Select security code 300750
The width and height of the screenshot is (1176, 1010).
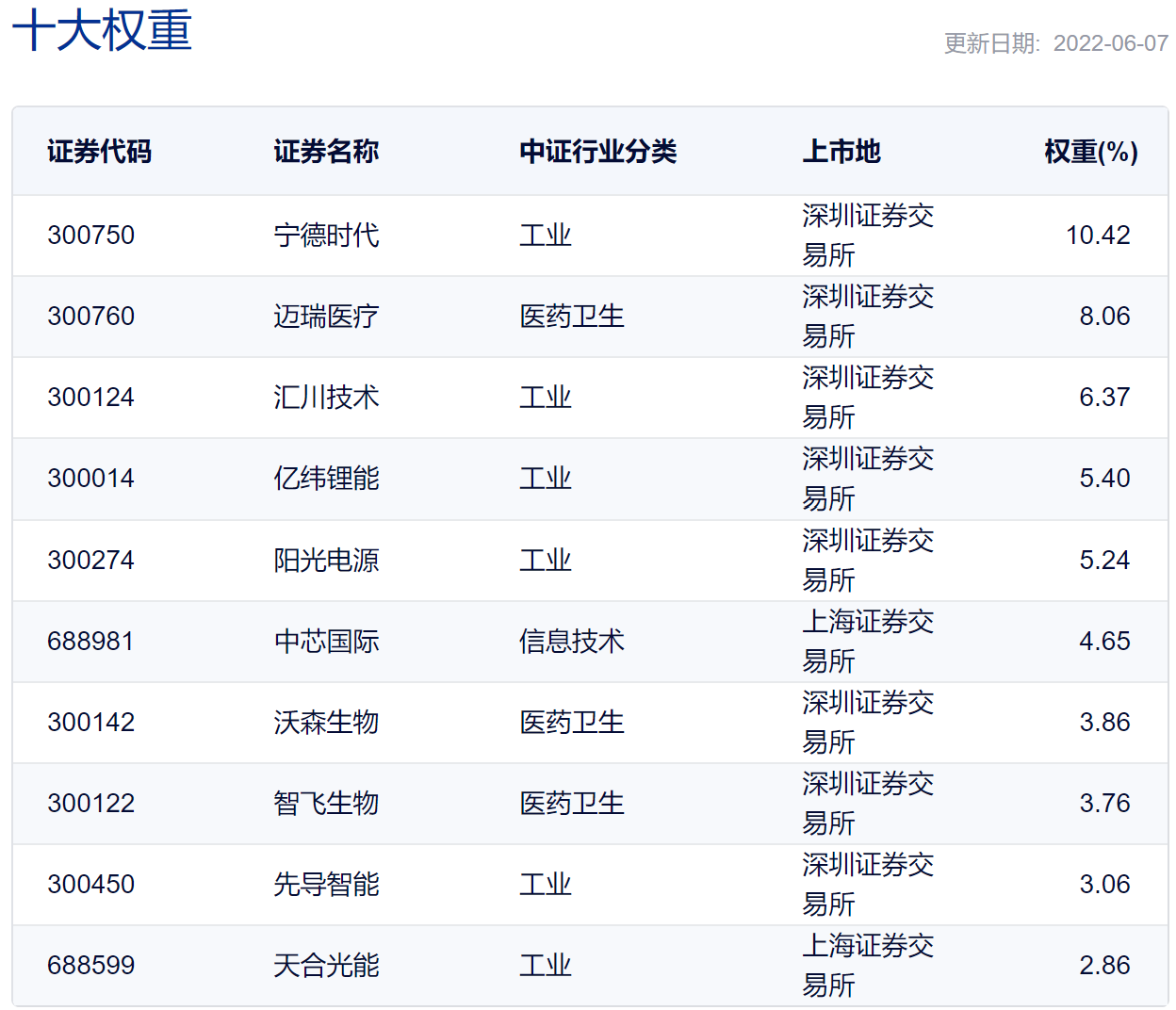coord(91,235)
